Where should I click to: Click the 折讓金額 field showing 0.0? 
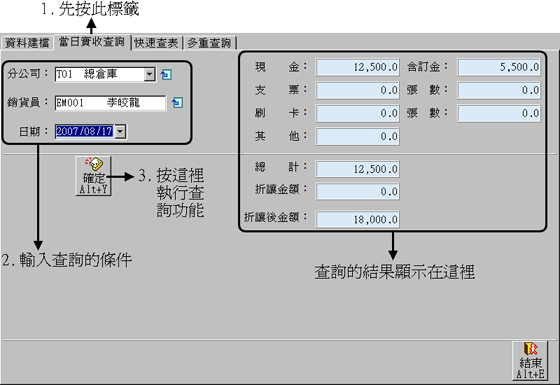click(357, 191)
